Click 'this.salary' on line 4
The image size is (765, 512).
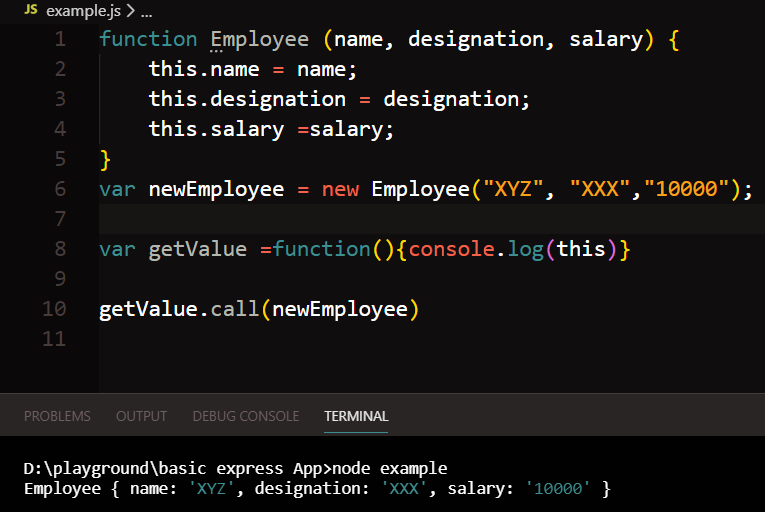216,130
